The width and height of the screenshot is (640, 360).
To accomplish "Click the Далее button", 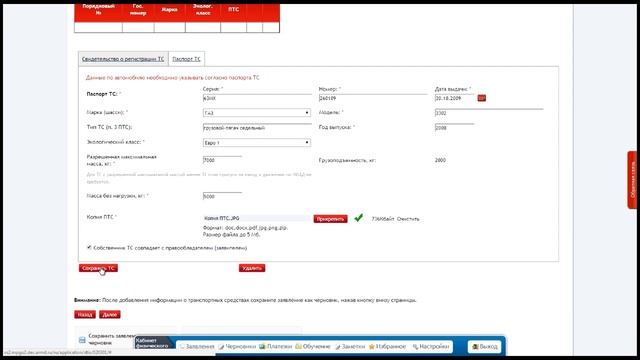I will point(110,315).
